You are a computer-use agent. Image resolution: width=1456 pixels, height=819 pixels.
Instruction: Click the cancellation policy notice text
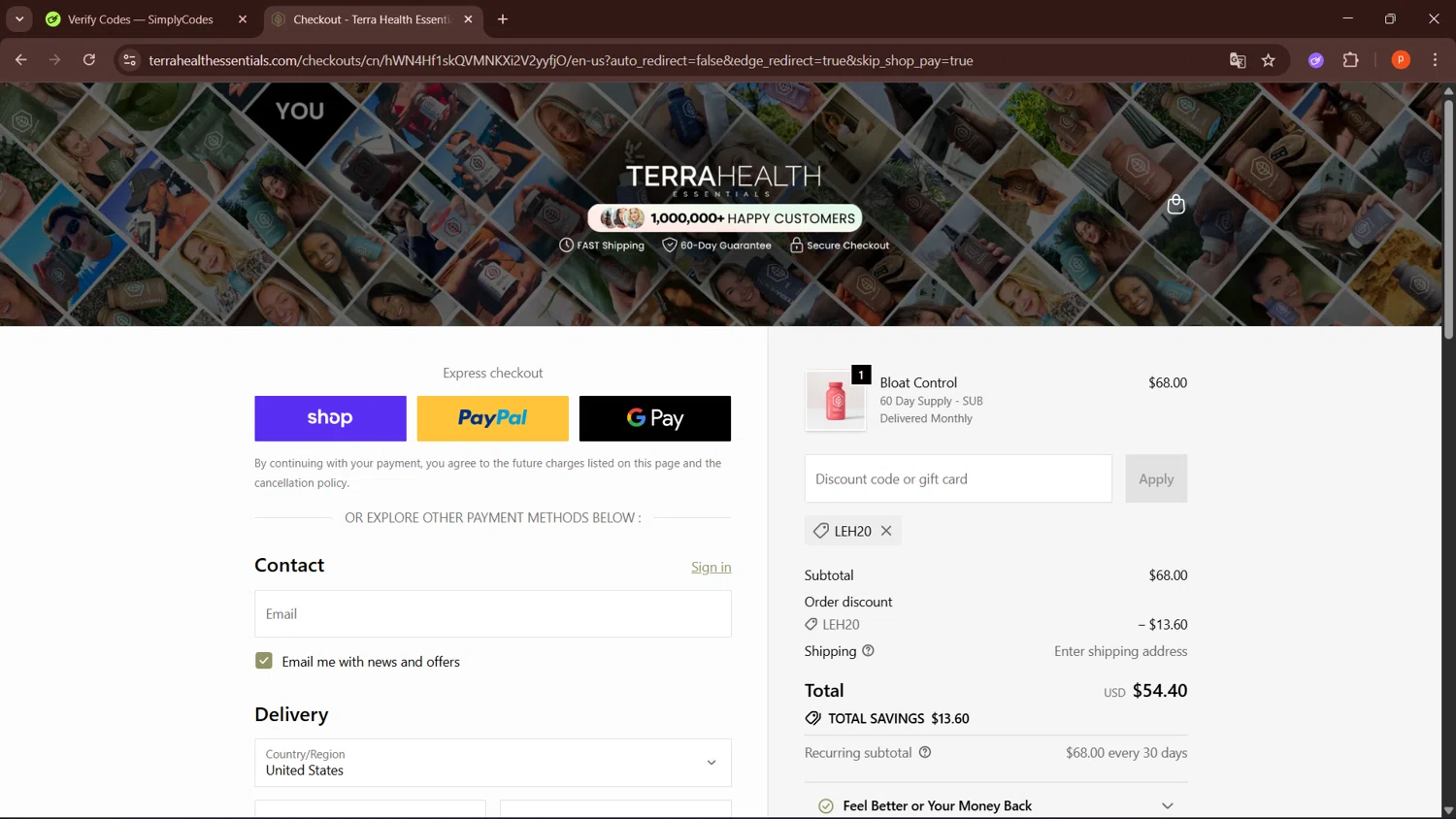point(487,473)
